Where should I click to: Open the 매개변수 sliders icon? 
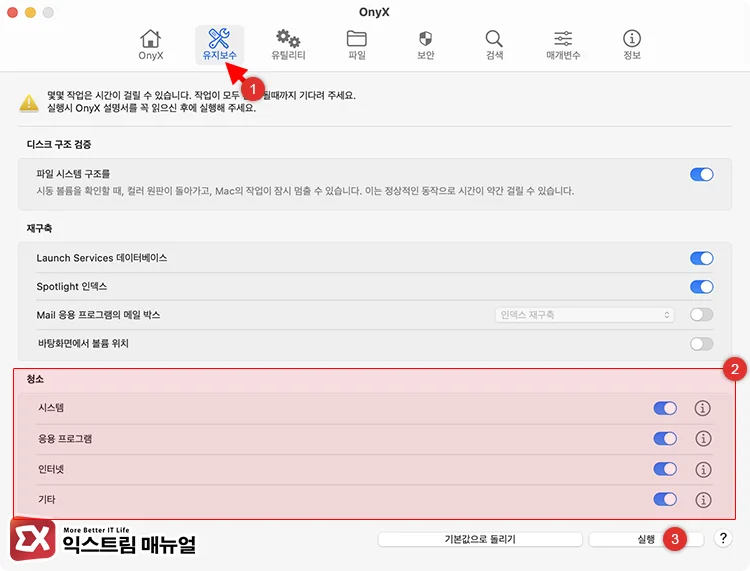coord(563,40)
